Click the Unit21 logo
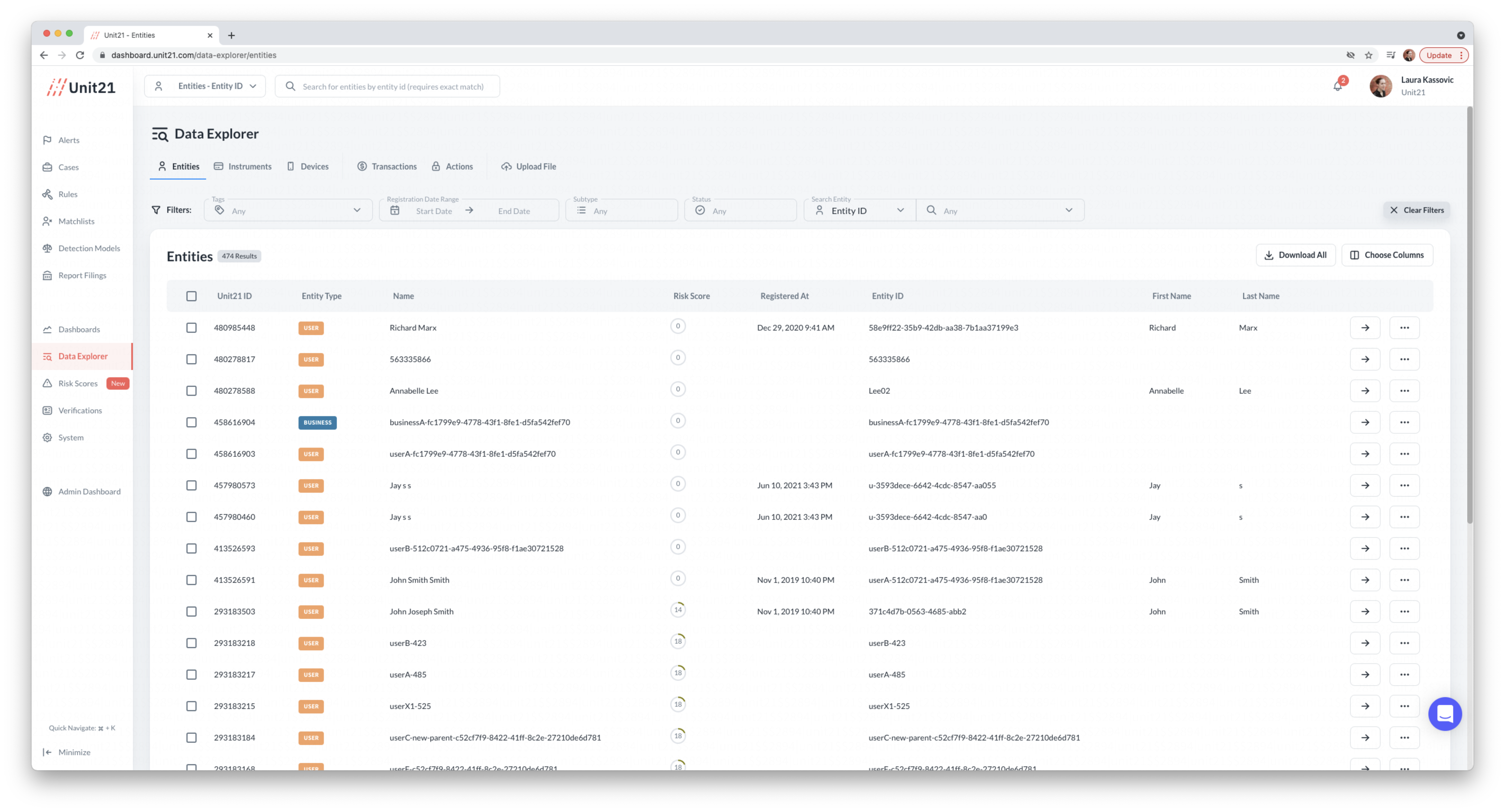This screenshot has width=1505, height=812. (x=81, y=87)
